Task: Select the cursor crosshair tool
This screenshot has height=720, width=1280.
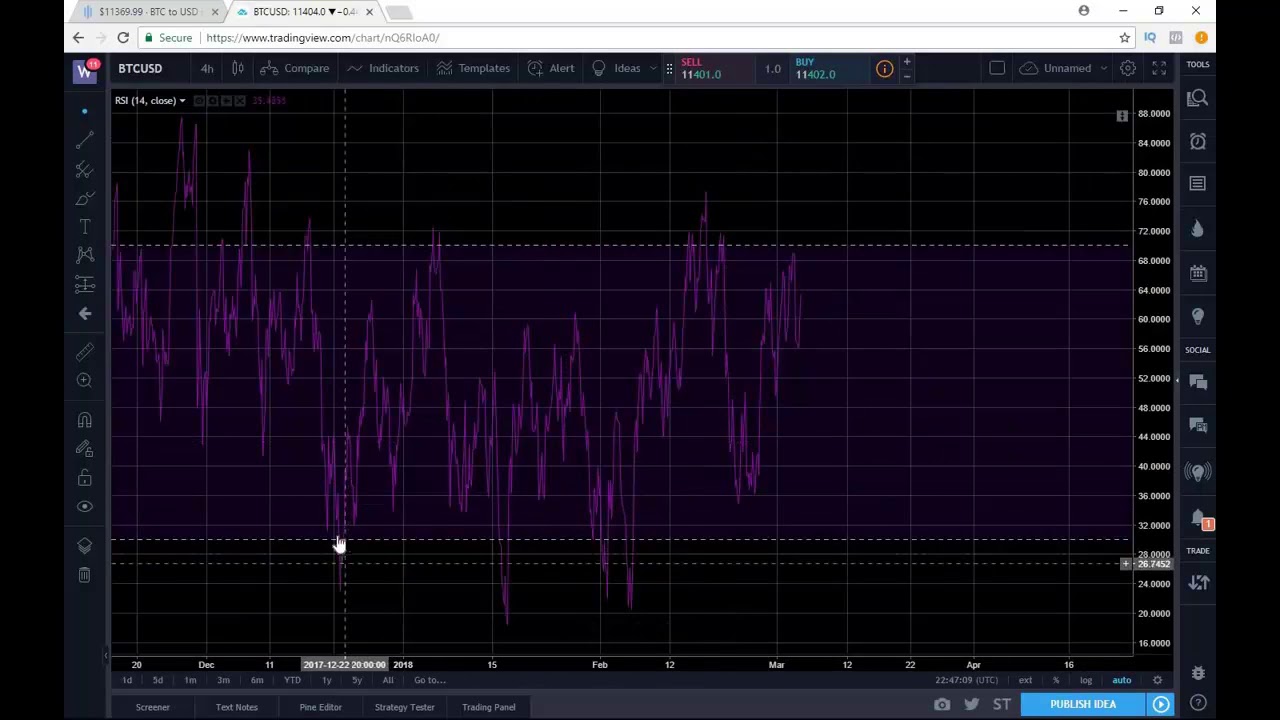Action: point(85,111)
